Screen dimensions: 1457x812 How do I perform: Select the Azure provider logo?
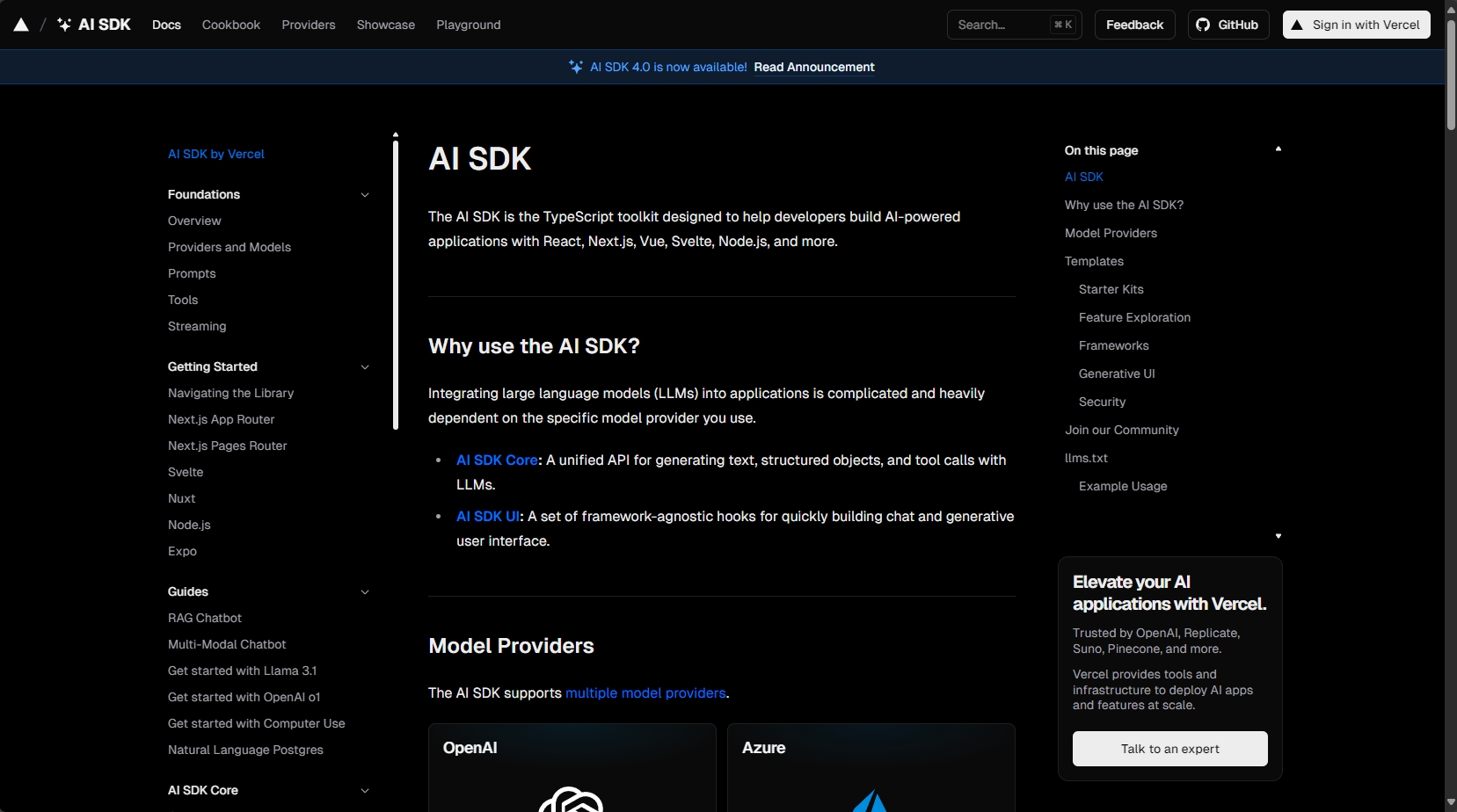tap(870, 801)
